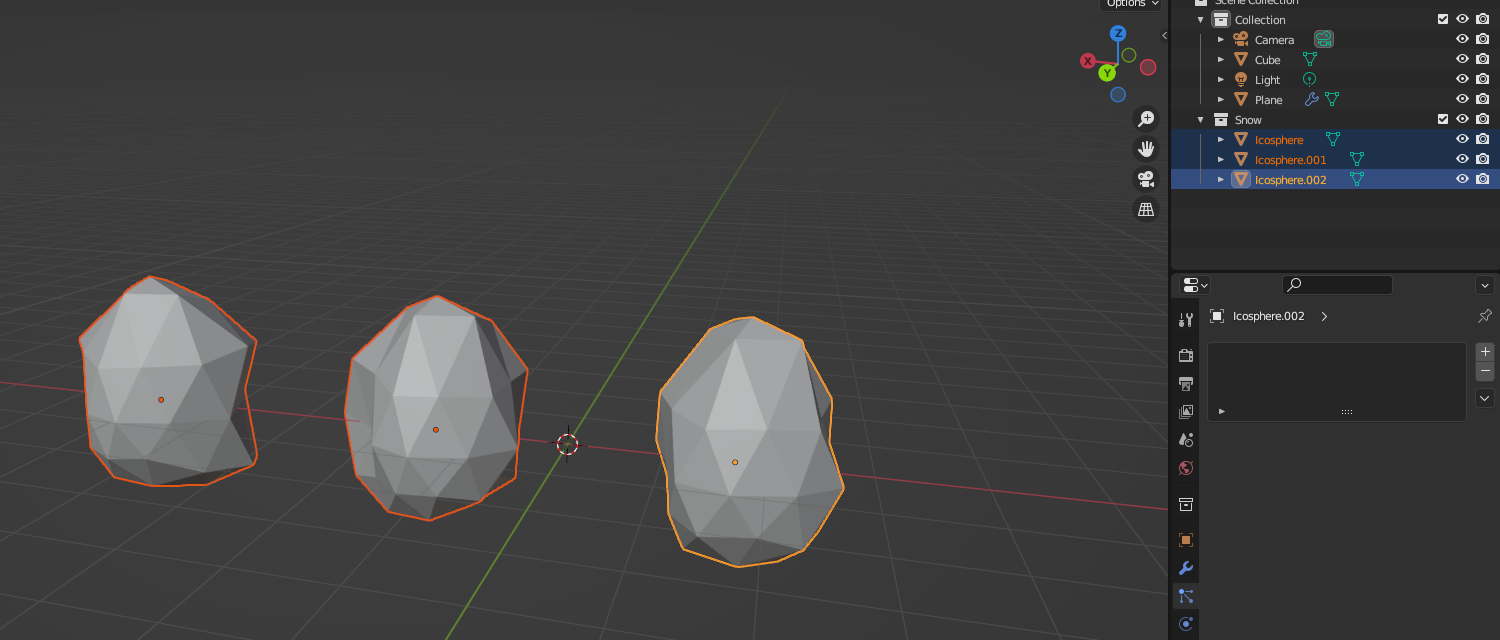The image size is (1500, 640).
Task: Disable Icosphere.002 in renders via camera icon
Action: [1483, 179]
